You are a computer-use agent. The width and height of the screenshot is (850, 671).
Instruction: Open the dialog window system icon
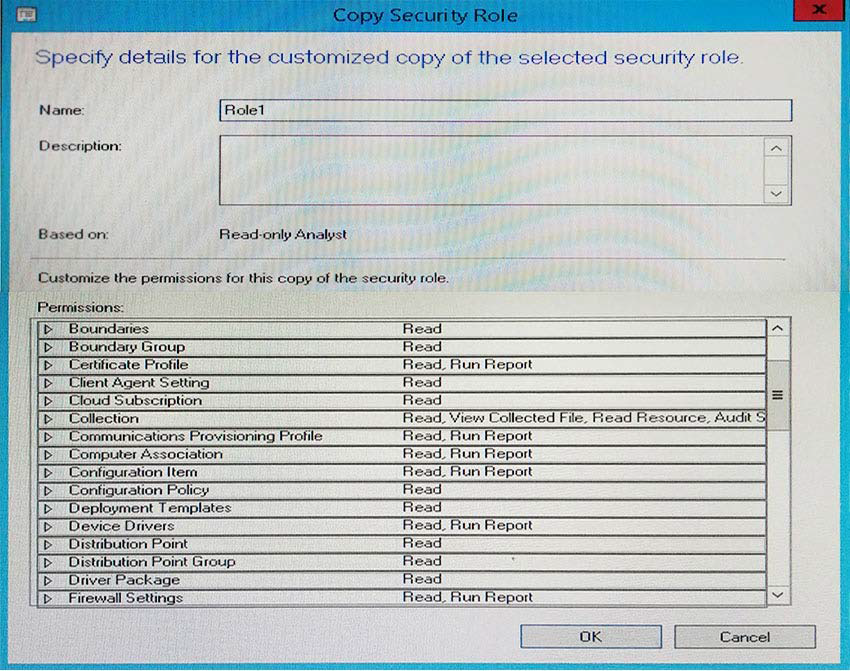click(x=26, y=15)
